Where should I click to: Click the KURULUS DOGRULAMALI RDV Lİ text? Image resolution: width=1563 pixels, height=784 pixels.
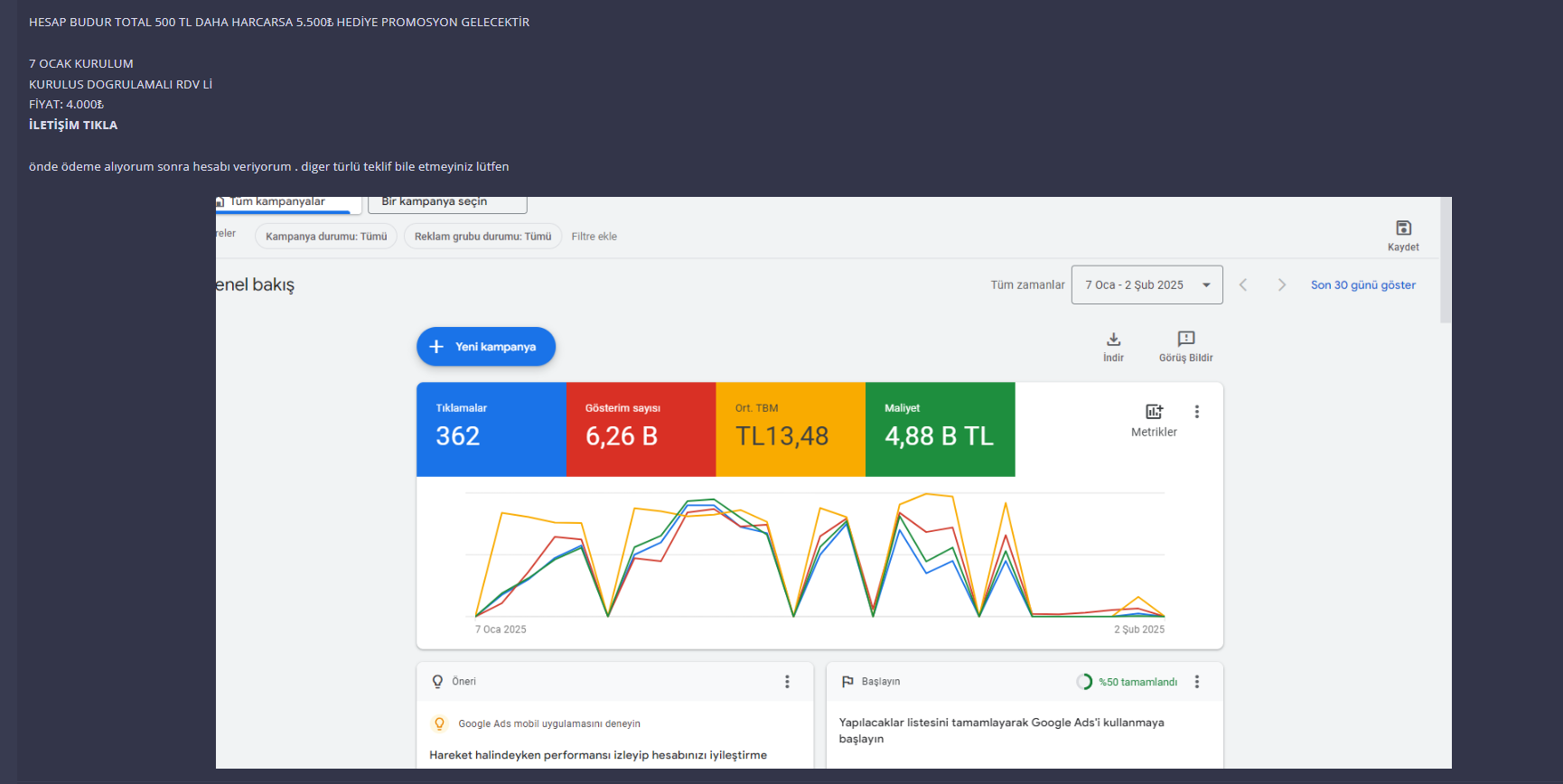(120, 84)
